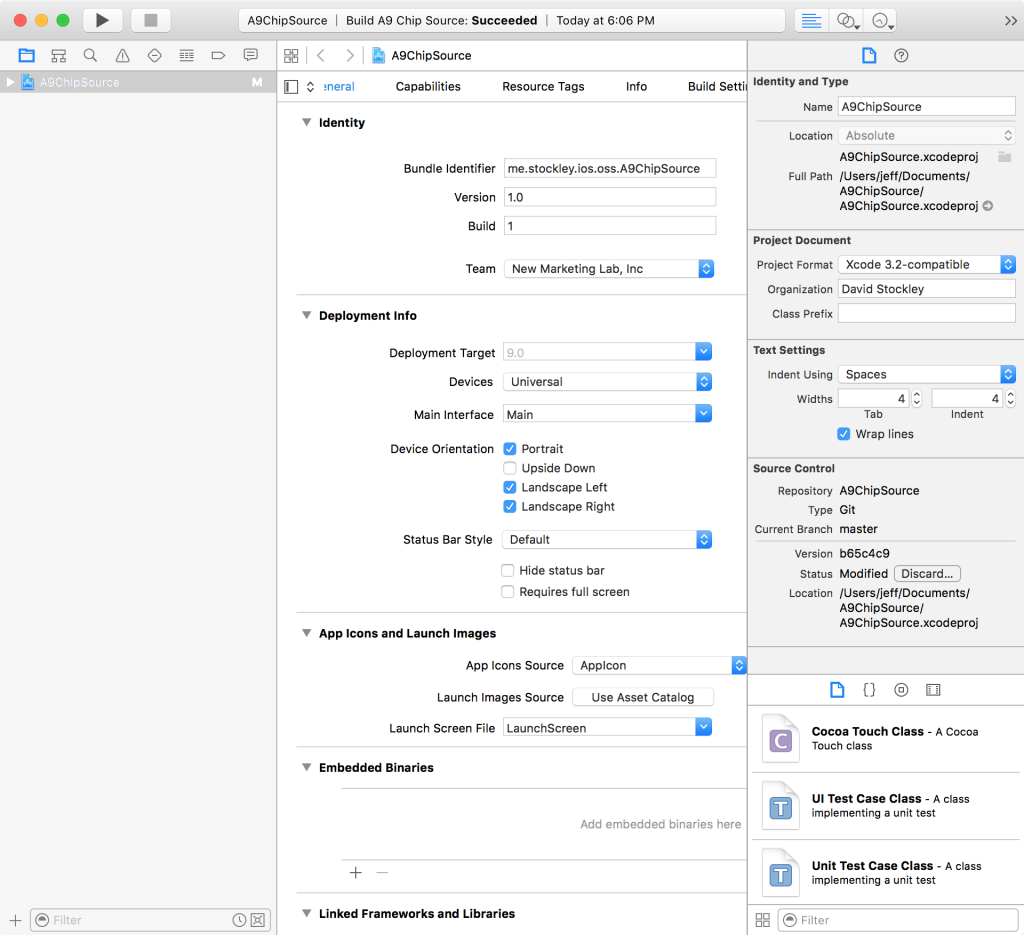Go back in editor history
1024x935 pixels.
(321, 55)
